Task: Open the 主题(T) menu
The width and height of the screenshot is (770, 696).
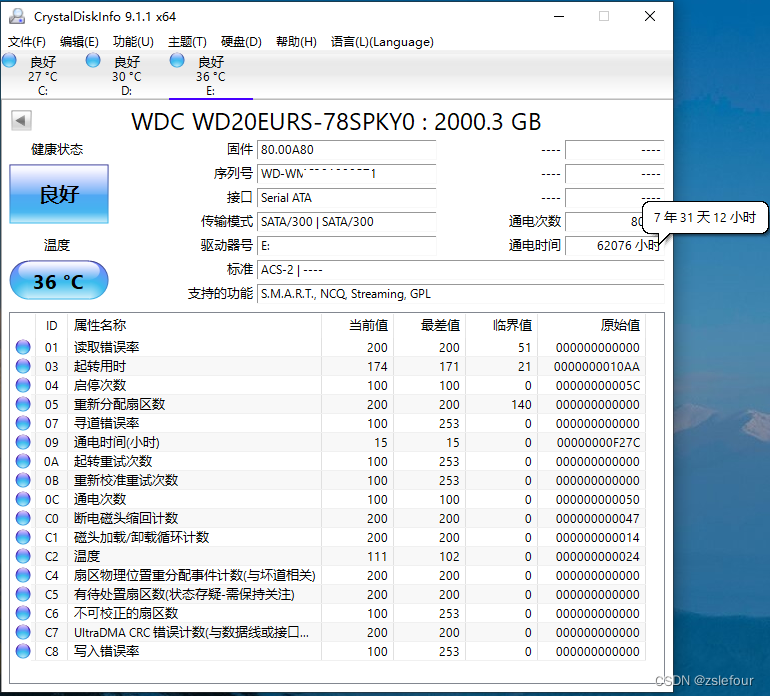Action: click(x=187, y=42)
